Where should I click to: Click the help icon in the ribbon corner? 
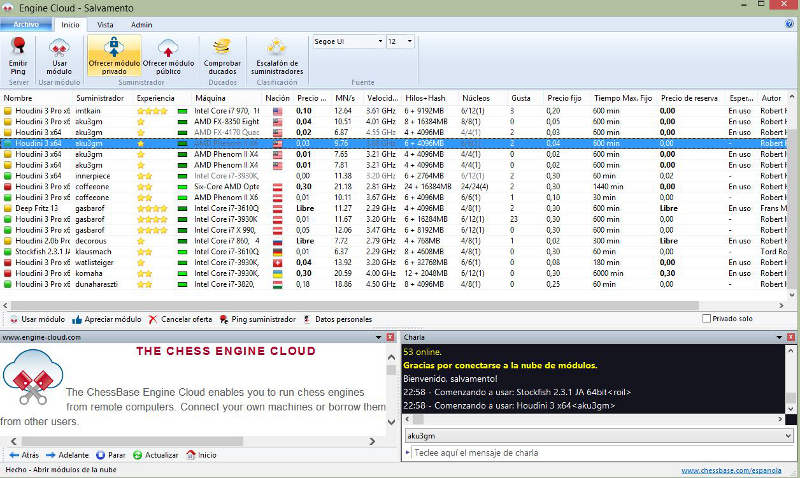click(789, 23)
